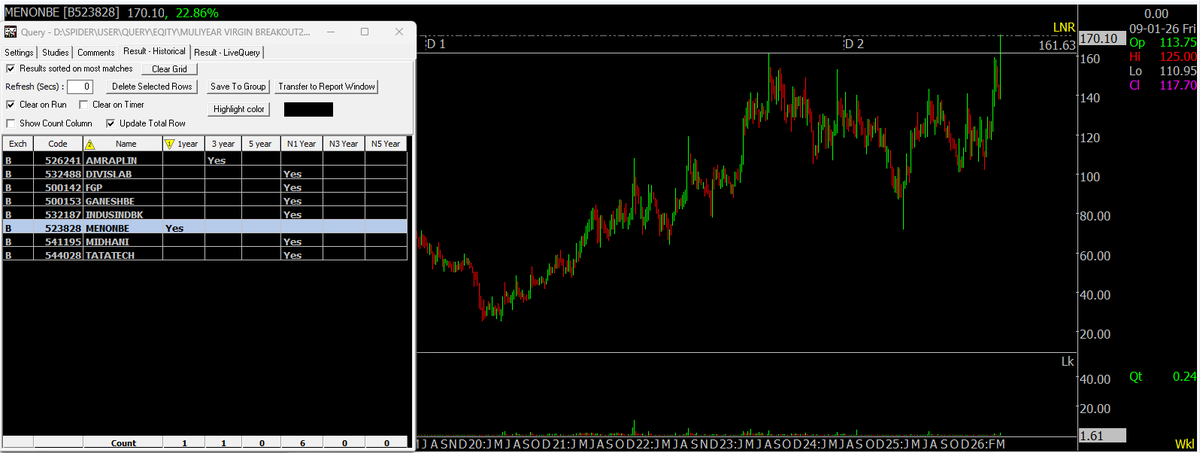This screenshot has height=453, width=1200.
Task: Click the N1 Year total value 6
Action: click(300, 442)
